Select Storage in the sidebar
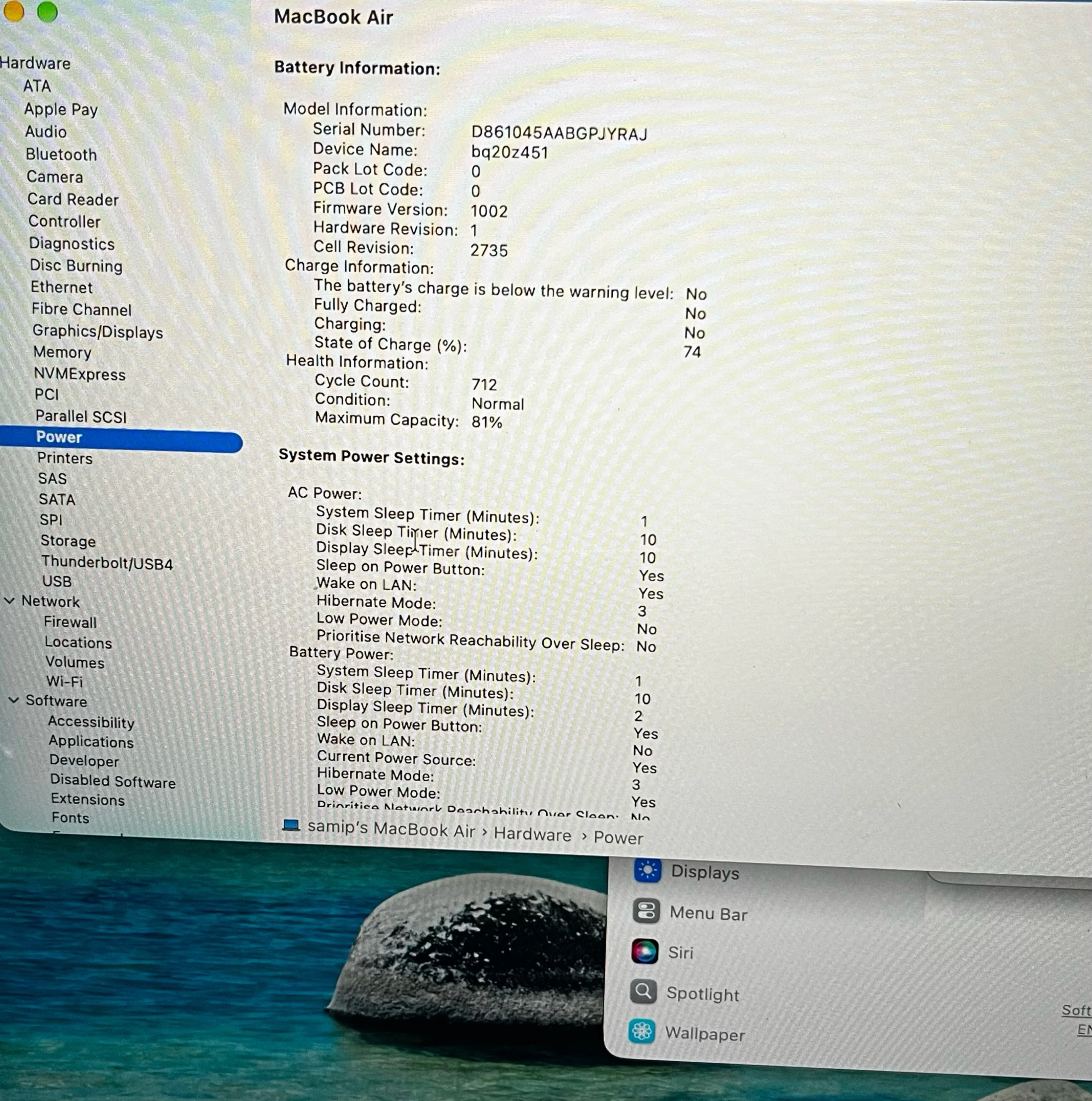Image resolution: width=1092 pixels, height=1101 pixels. 68,541
